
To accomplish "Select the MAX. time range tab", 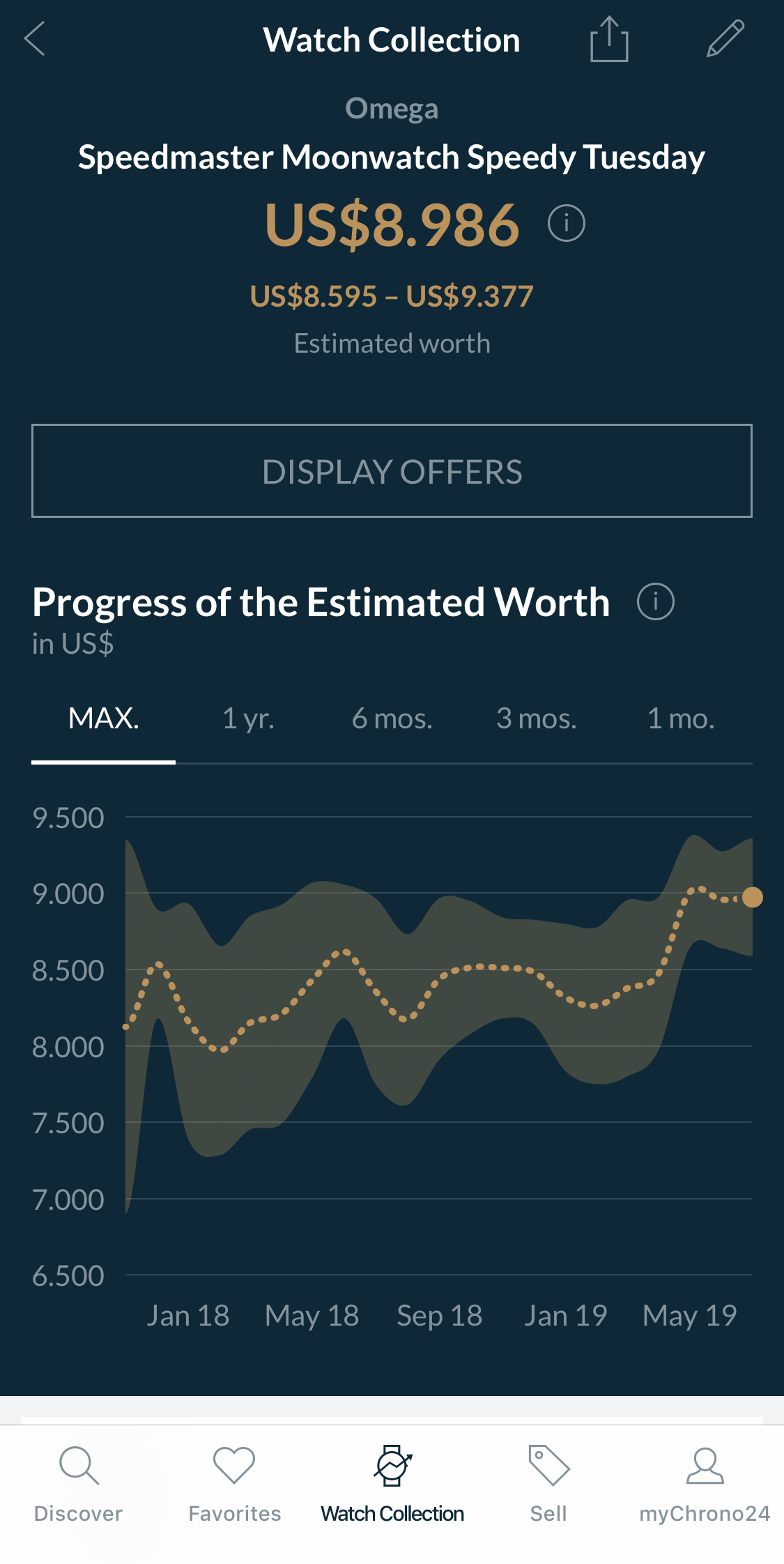I will (x=104, y=719).
